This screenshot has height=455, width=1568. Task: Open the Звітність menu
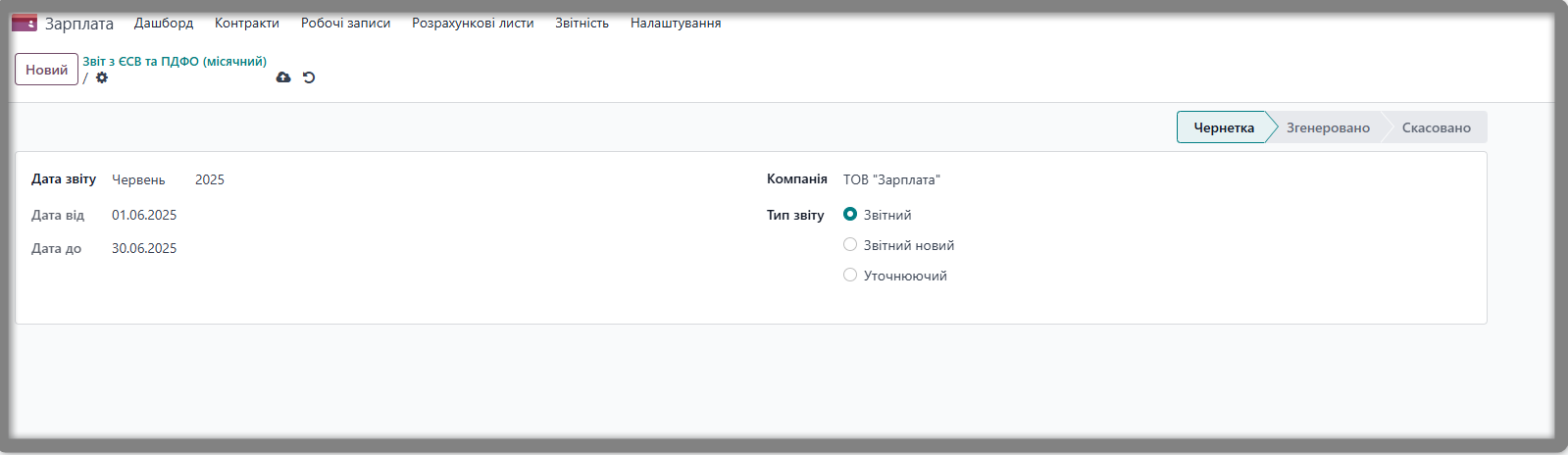tap(582, 23)
